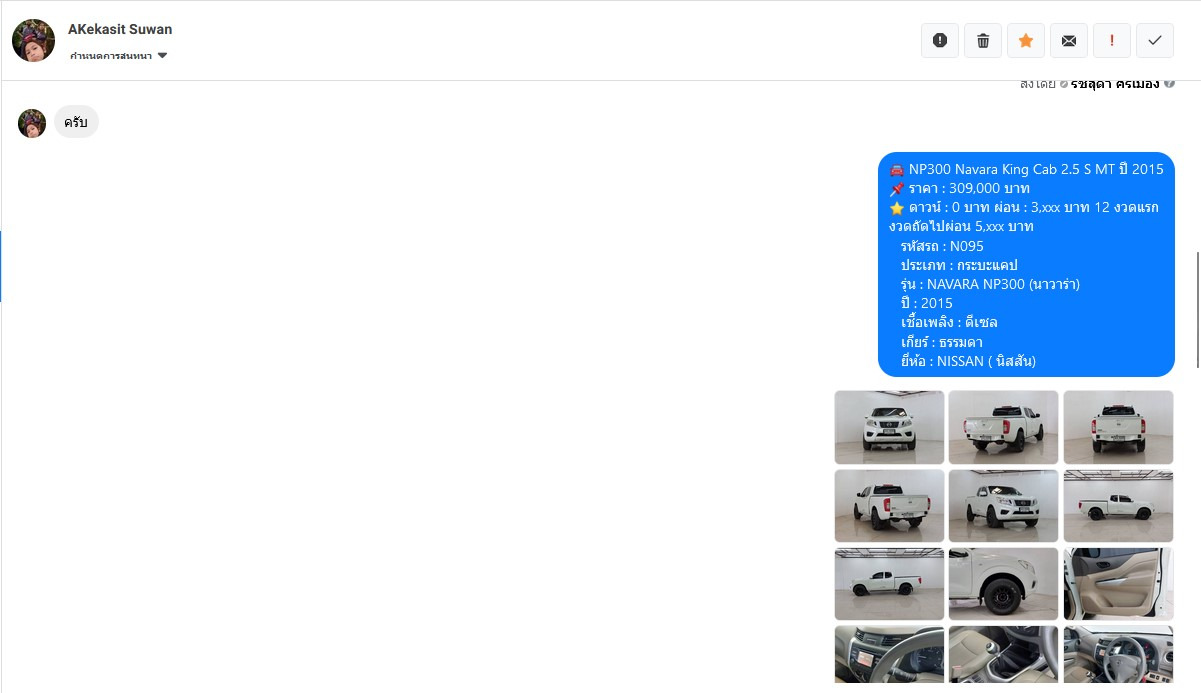Image resolution: width=1201 pixels, height=693 pixels.
Task: Click the sender info help icon at top right
Action: pos(1169,84)
